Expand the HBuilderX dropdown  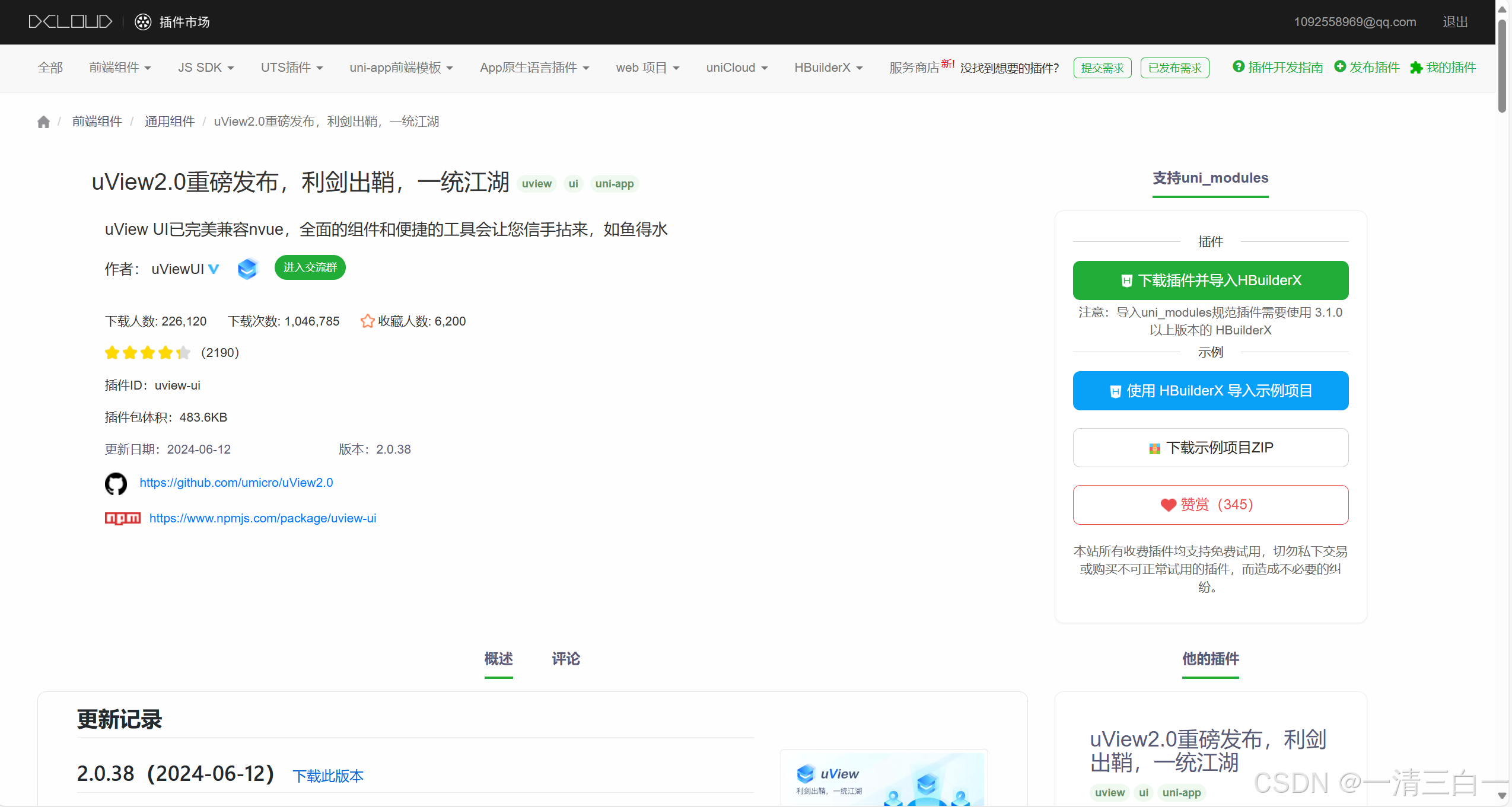point(829,68)
